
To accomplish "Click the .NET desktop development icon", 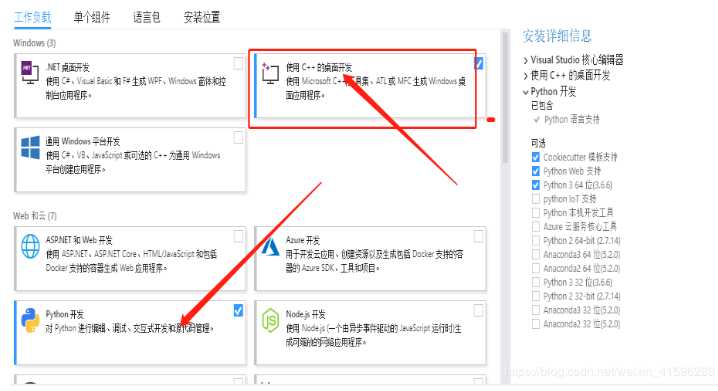I will click(30, 72).
